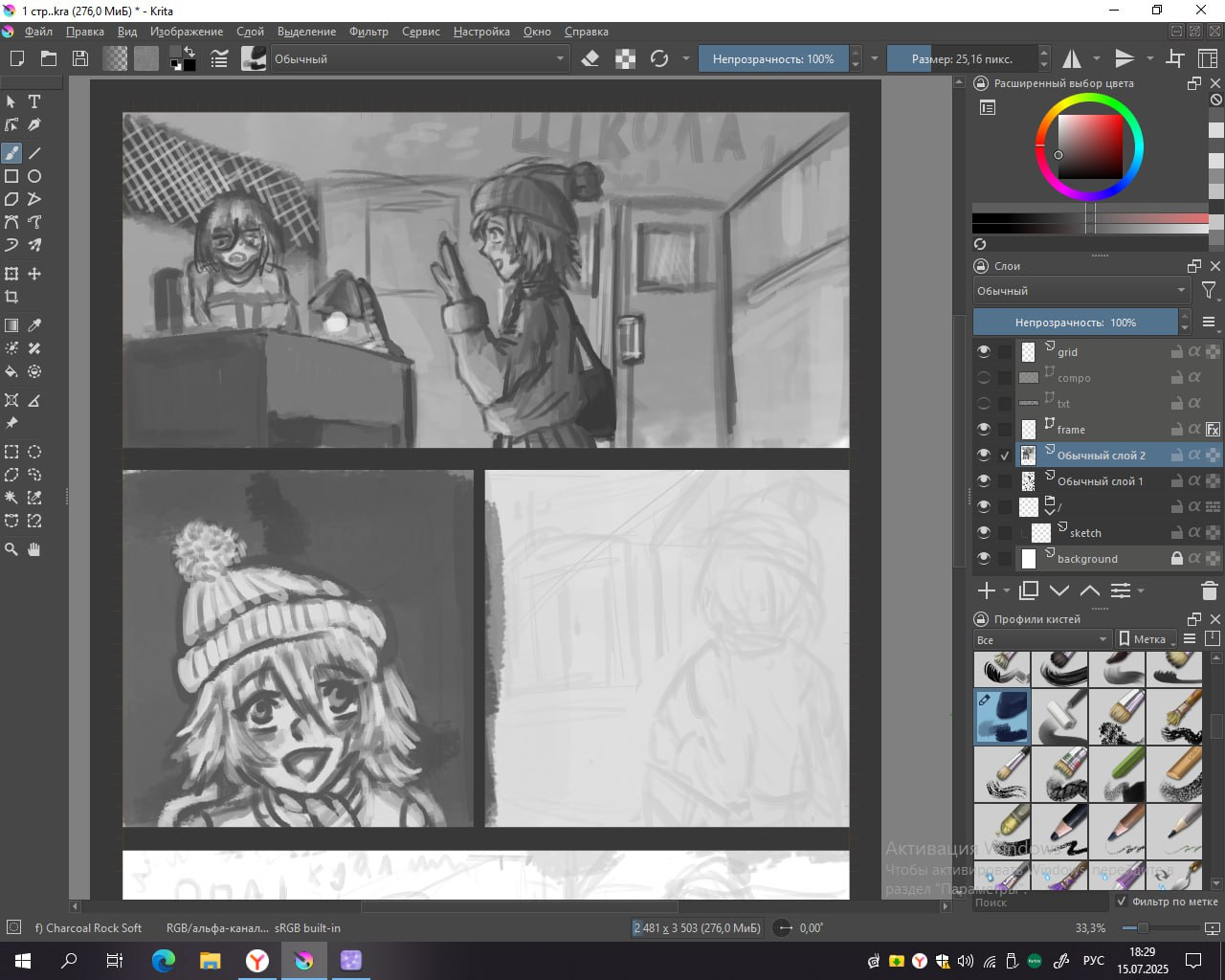Viewport: 1225px width, 980px height.
Task: Hide the frame layer
Action: 984,429
